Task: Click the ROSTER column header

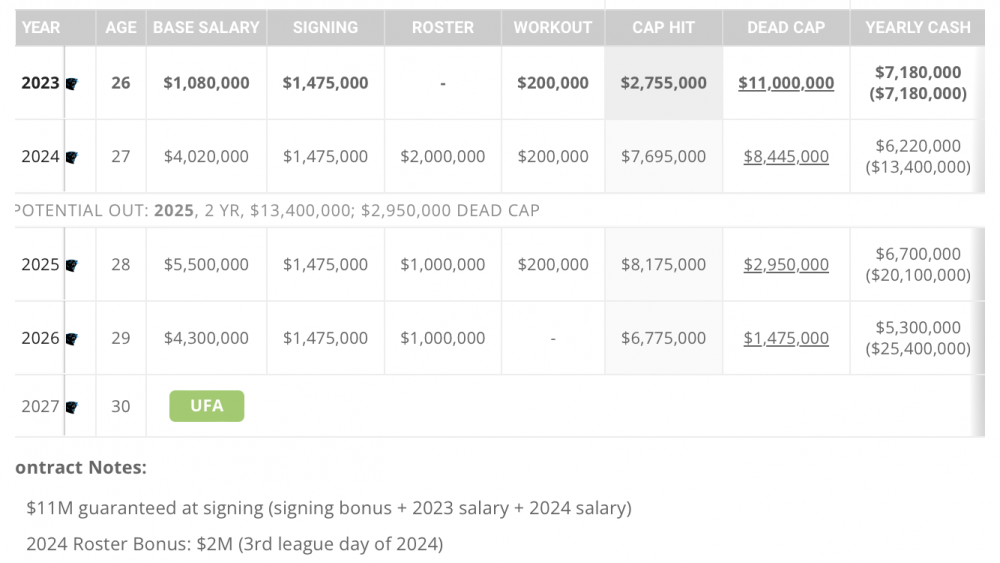Action: [443, 27]
